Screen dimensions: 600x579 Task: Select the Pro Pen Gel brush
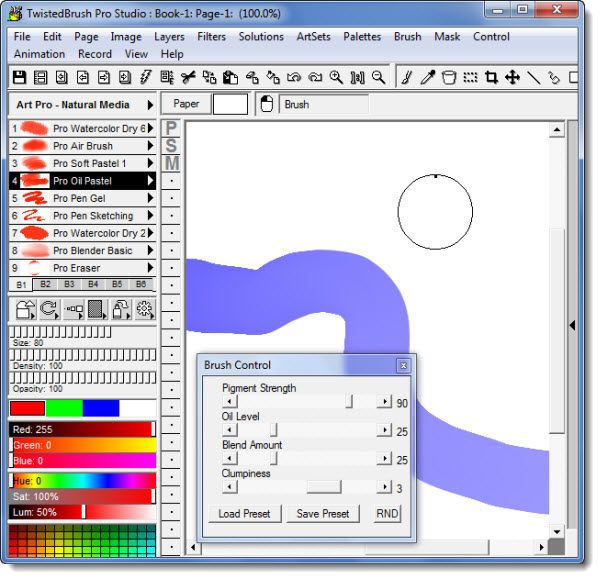click(x=82, y=198)
